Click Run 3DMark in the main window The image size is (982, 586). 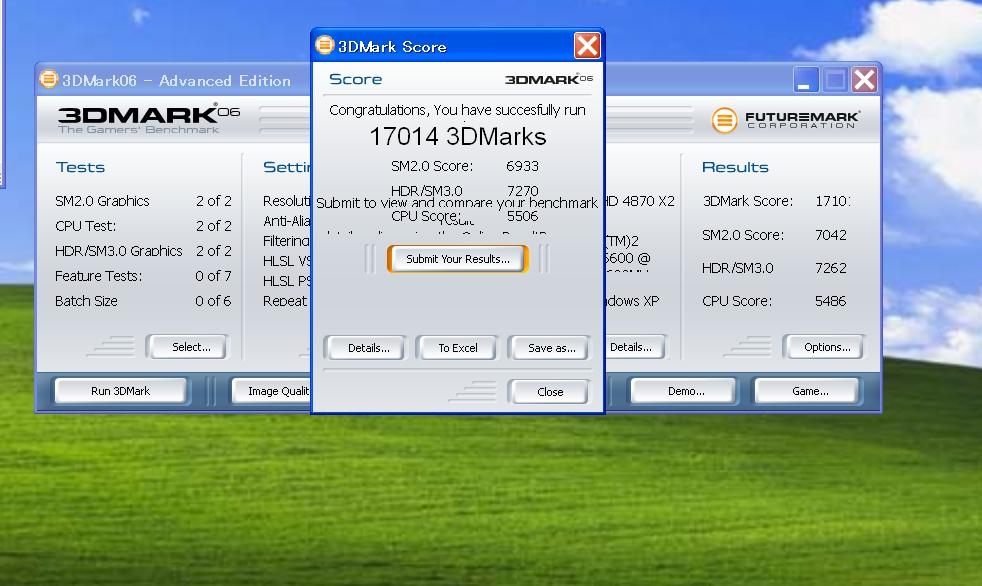pos(120,391)
